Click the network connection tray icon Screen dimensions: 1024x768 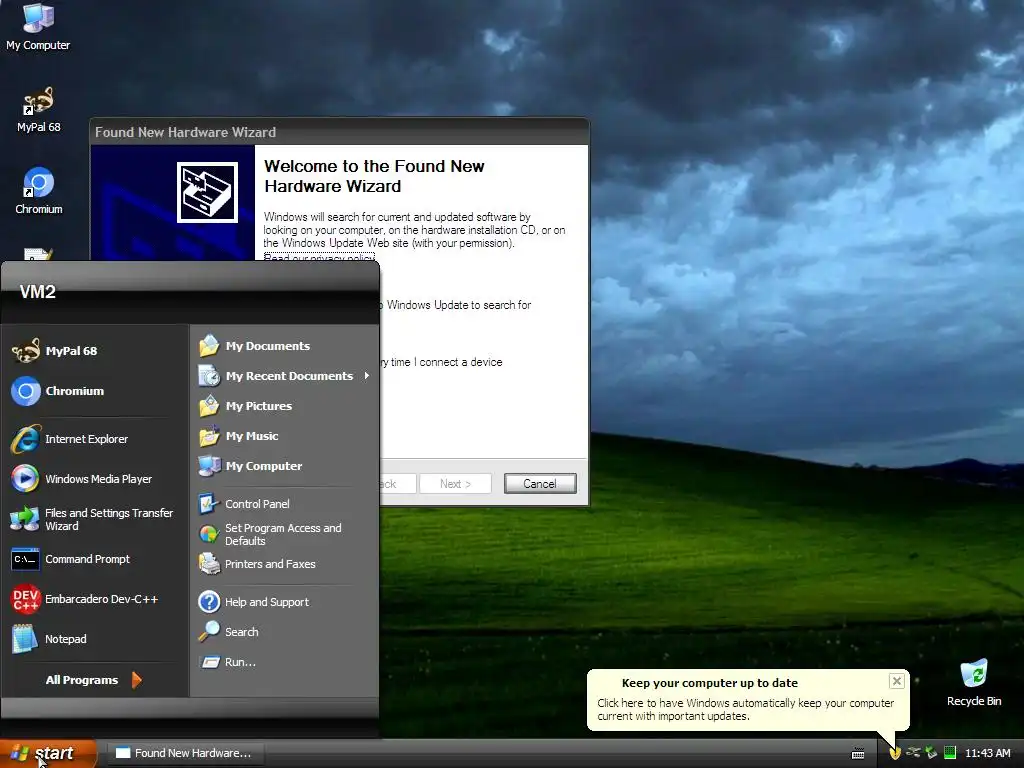913,753
